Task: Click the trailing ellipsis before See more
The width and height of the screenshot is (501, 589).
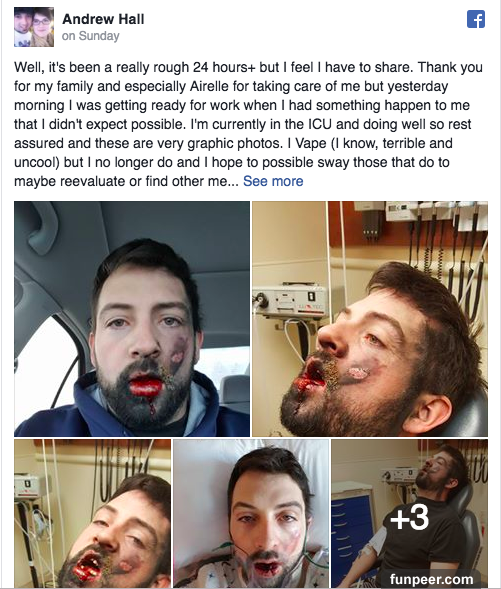Action: tap(233, 182)
